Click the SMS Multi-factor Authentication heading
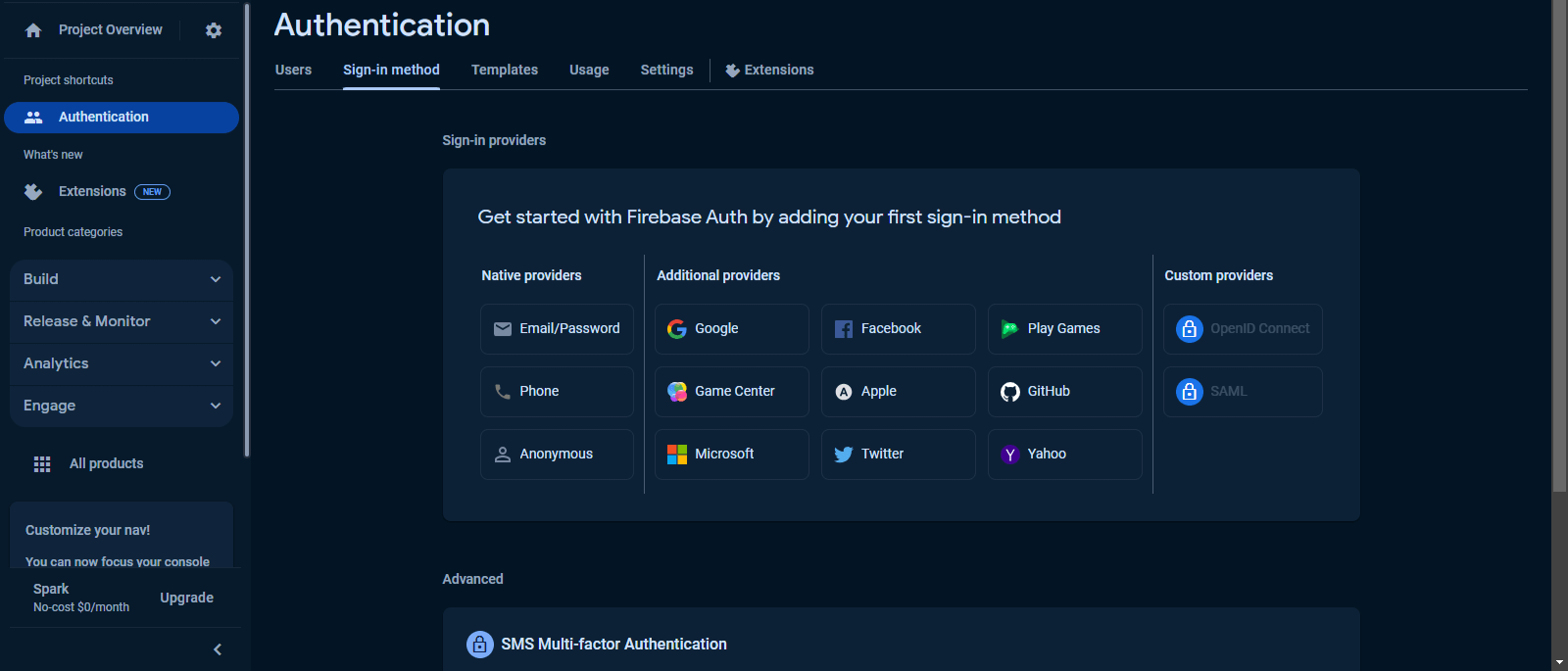This screenshot has height=671, width=1568. pyautogui.click(x=613, y=644)
